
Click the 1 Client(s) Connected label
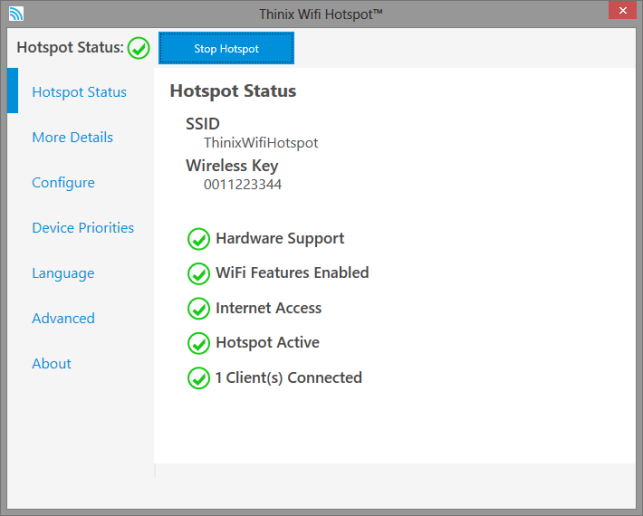[x=289, y=378]
